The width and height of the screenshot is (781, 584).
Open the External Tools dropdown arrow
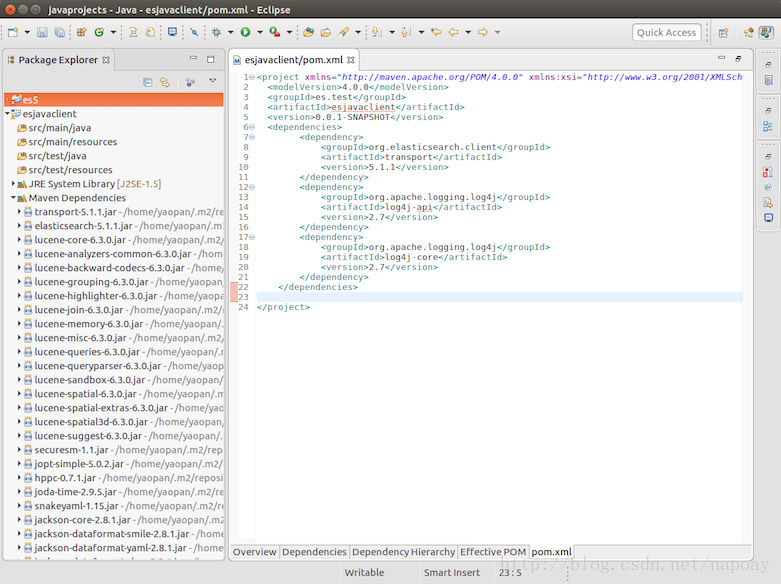pos(289,32)
